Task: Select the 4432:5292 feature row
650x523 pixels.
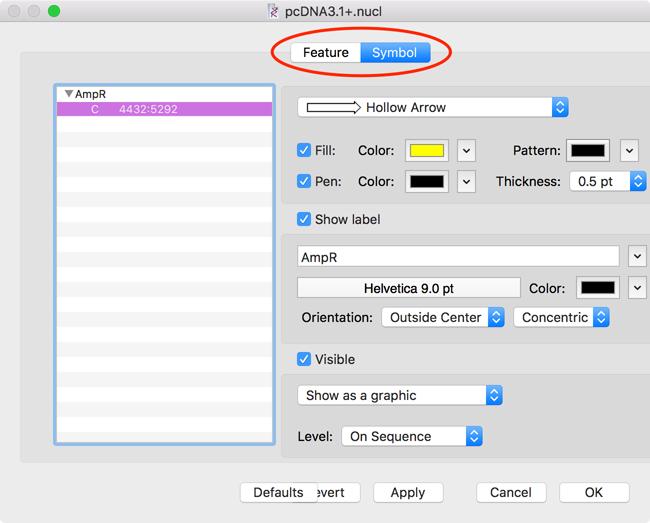Action: click(x=165, y=109)
